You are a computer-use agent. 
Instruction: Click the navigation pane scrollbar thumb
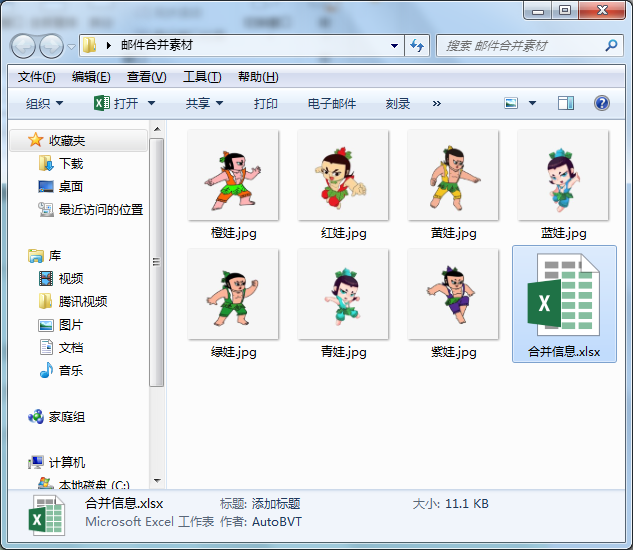click(157, 262)
